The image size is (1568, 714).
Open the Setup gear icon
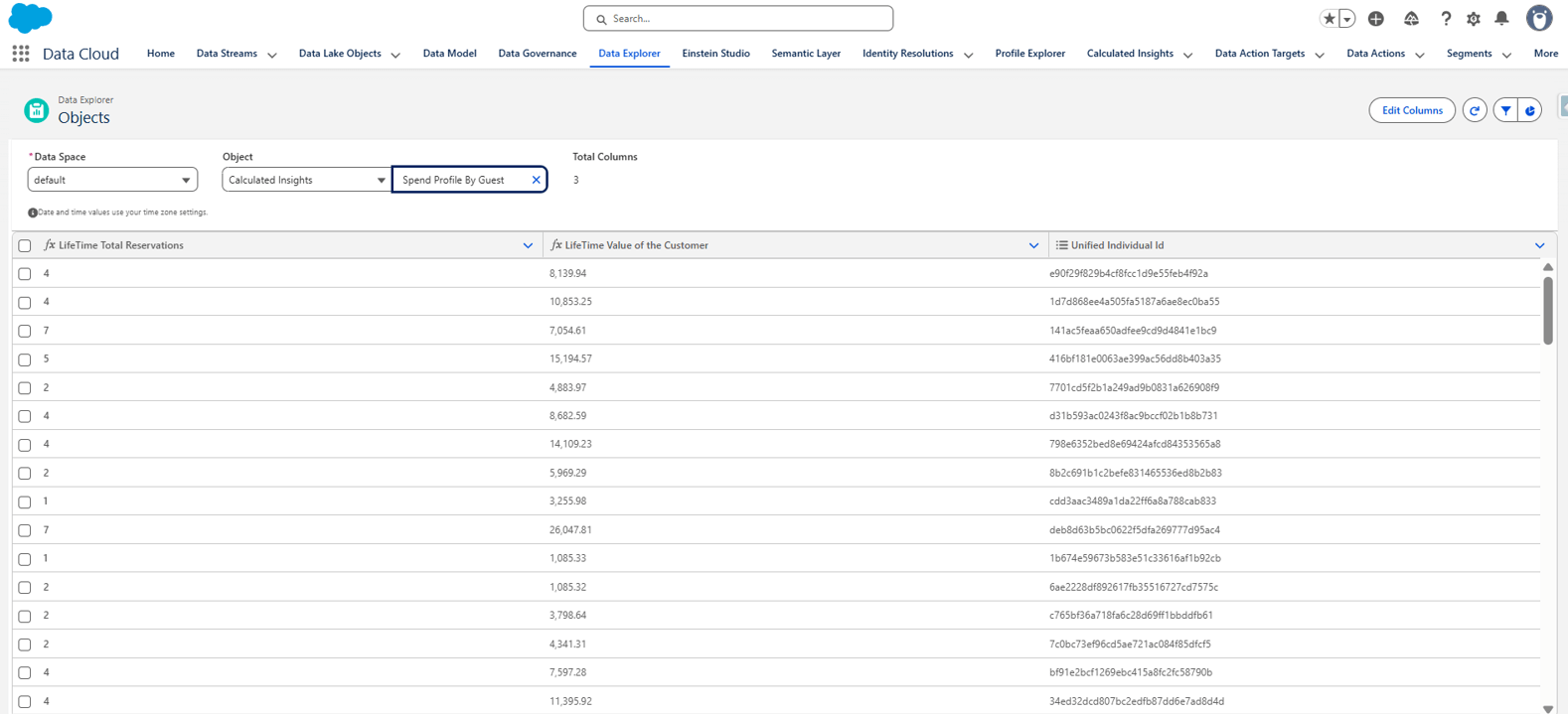tap(1474, 19)
